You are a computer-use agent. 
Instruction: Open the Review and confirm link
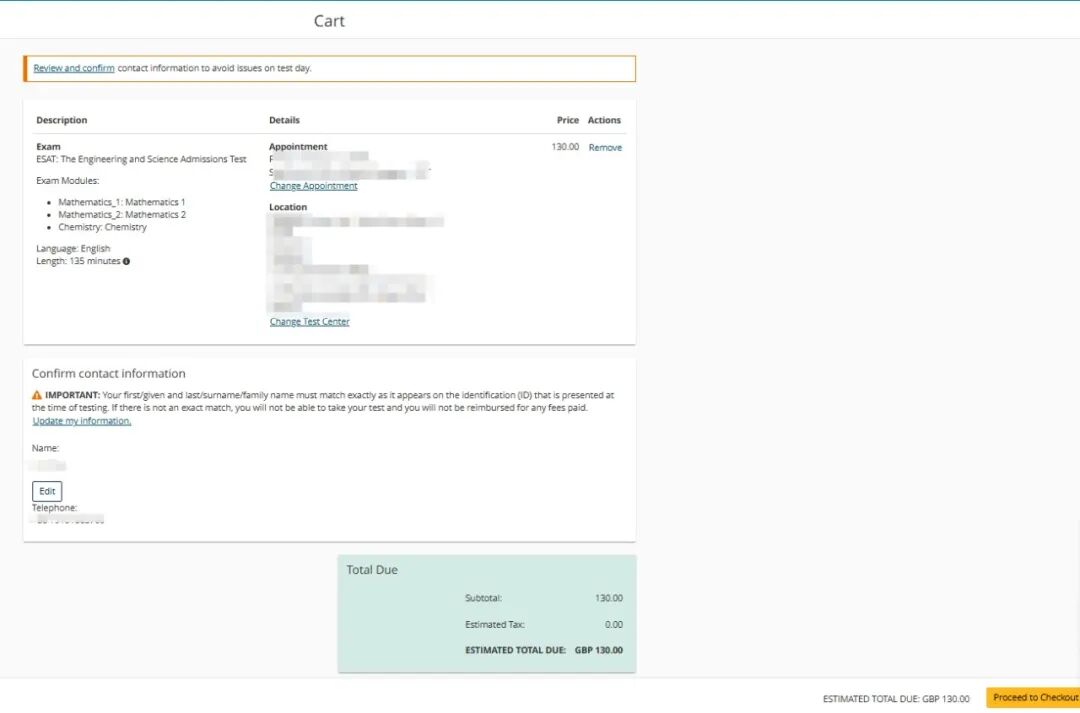(74, 68)
